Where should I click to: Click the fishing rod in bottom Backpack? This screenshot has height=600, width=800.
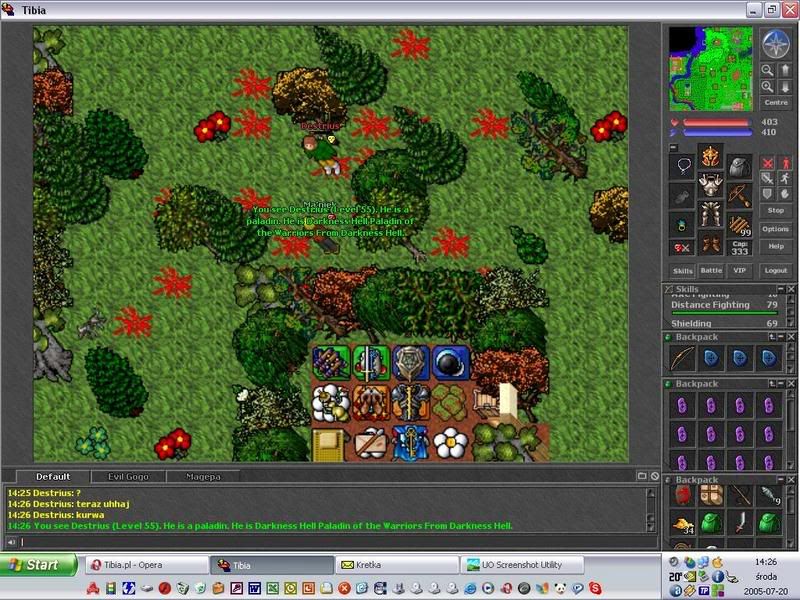tap(740, 494)
